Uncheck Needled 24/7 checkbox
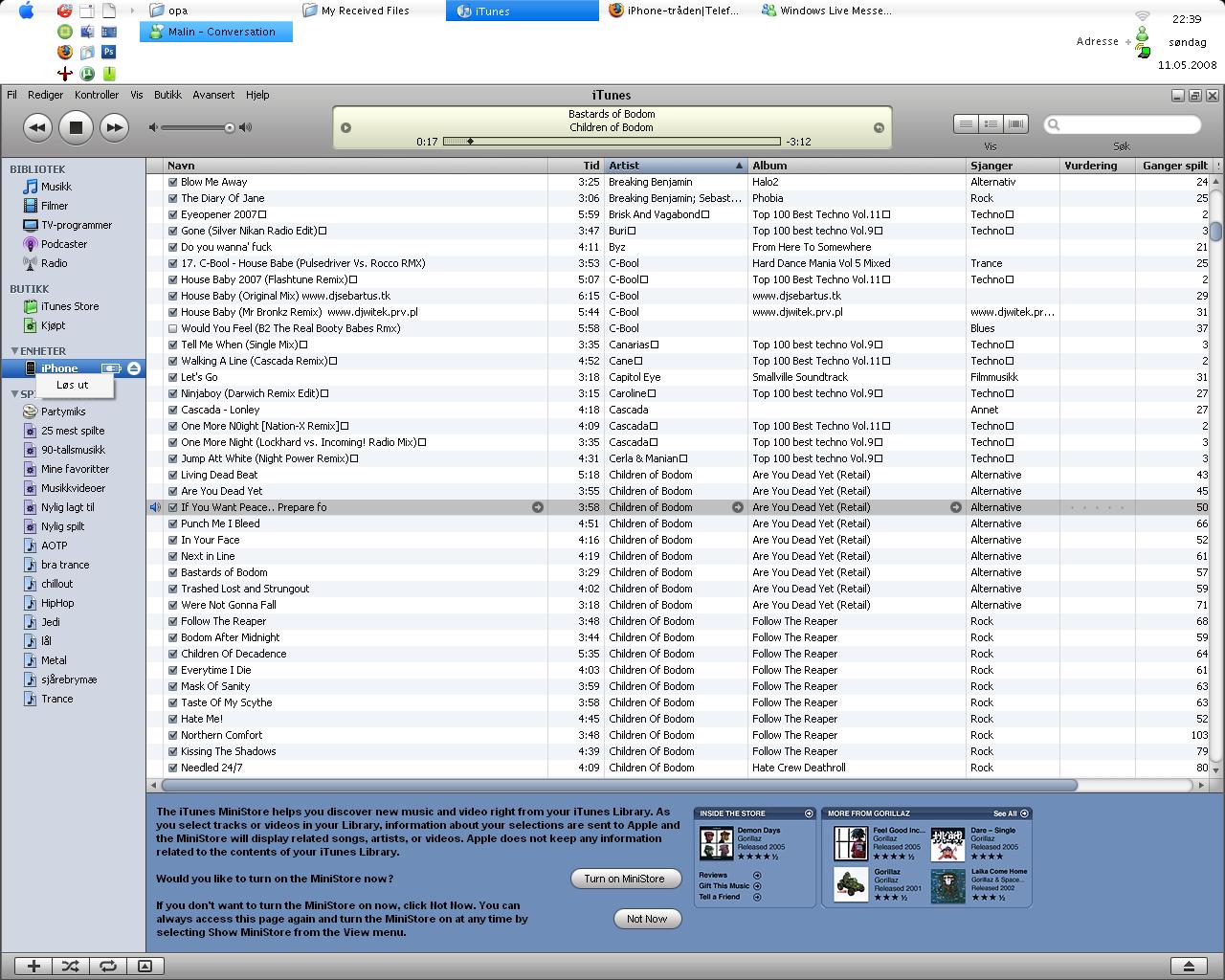The width and height of the screenshot is (1225, 980). [x=172, y=768]
